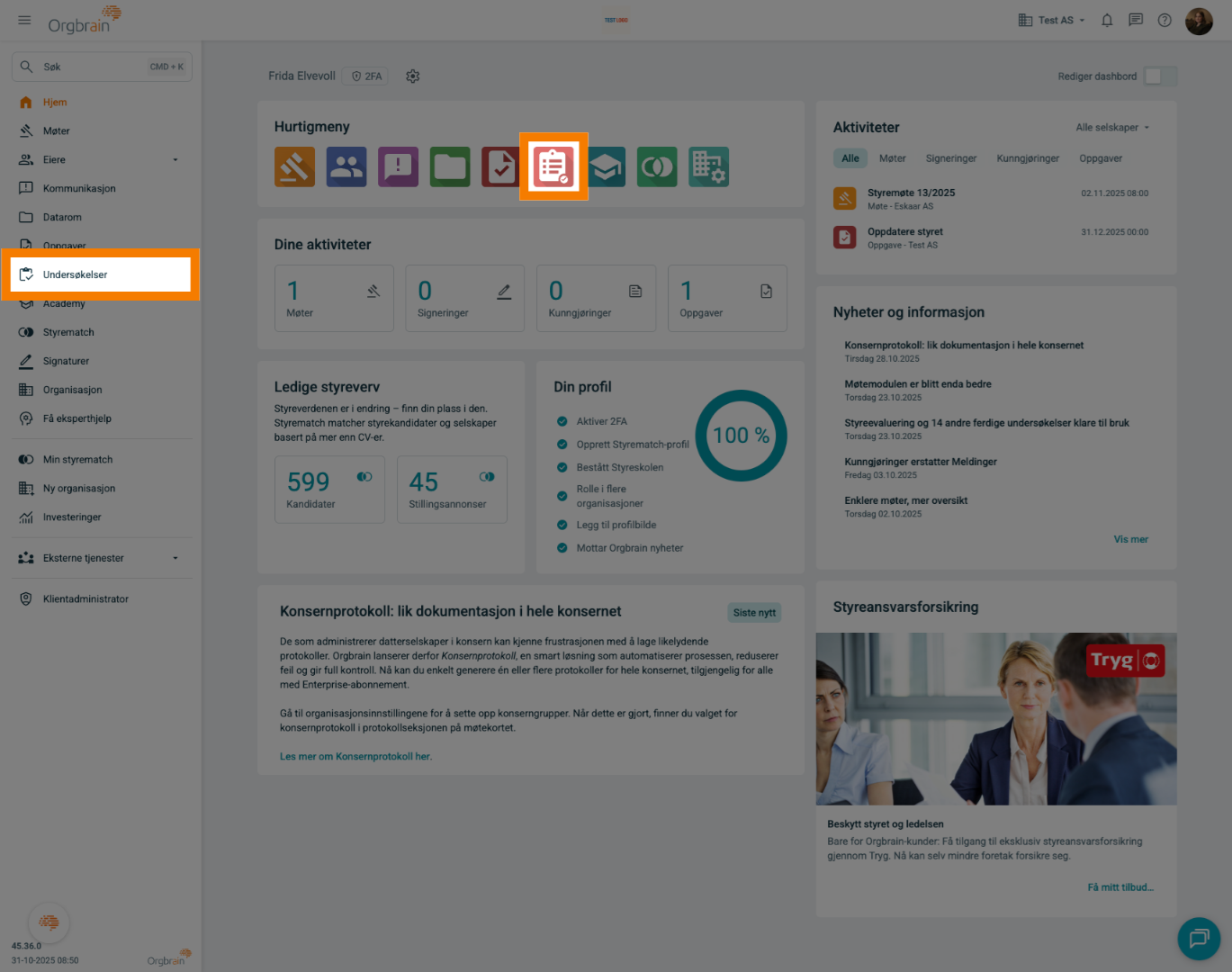Open news item Enklere møter, mer oversikt
Screen dimensions: 1232x972
[906, 500]
